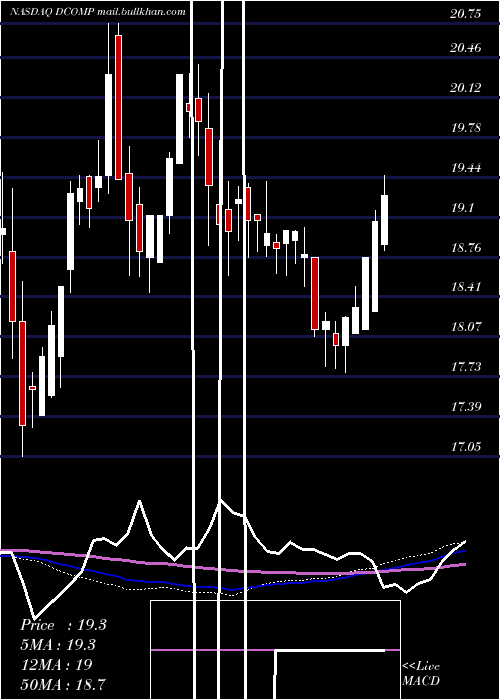Click the large red candle dropping to 18.07
This screenshot has height=700, width=500.
pyautogui.click(x=315, y=293)
